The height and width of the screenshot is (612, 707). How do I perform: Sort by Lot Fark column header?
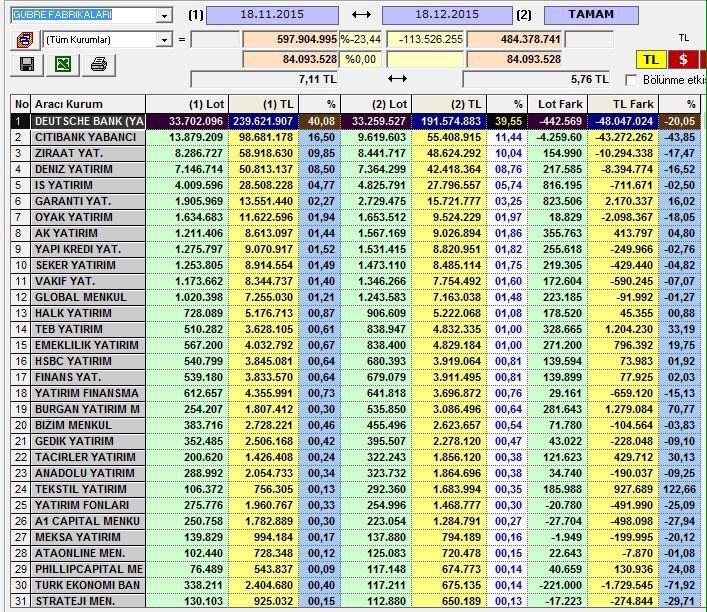click(558, 104)
